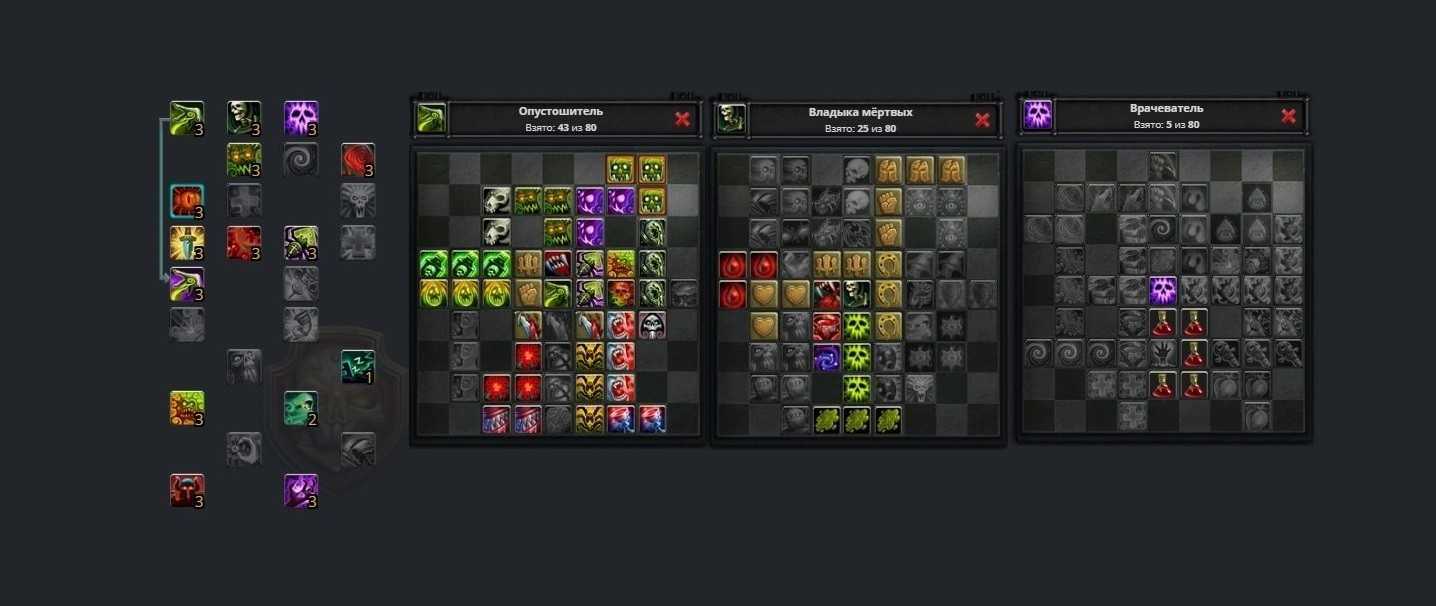Clear the Врачеватель panel using its red X
Viewport: 1436px width, 606px height.
1288,116
